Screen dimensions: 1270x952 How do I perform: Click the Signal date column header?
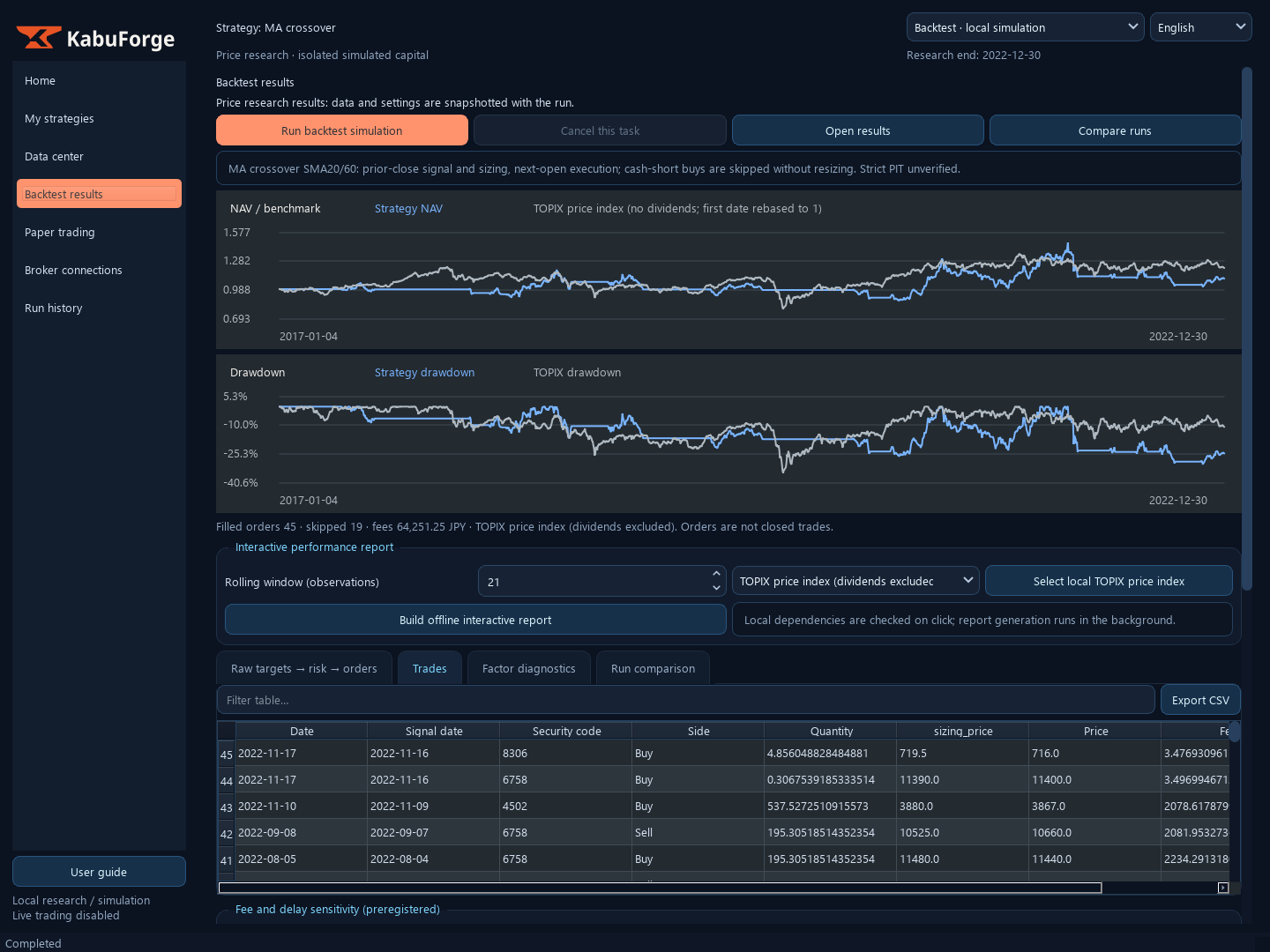pos(434,731)
